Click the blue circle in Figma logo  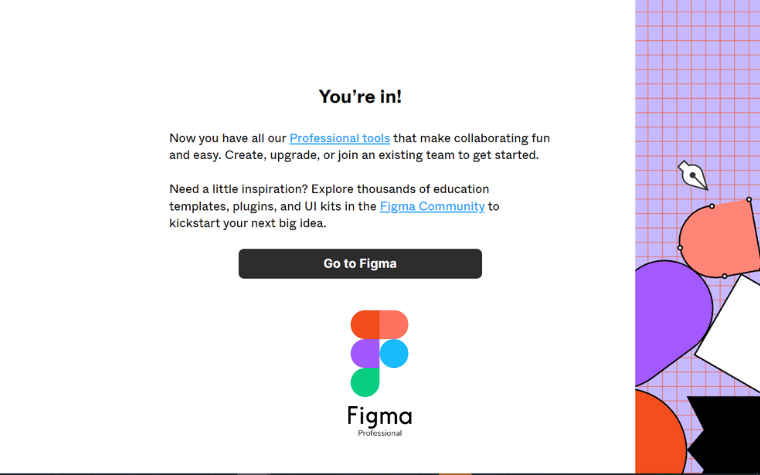[394, 353]
